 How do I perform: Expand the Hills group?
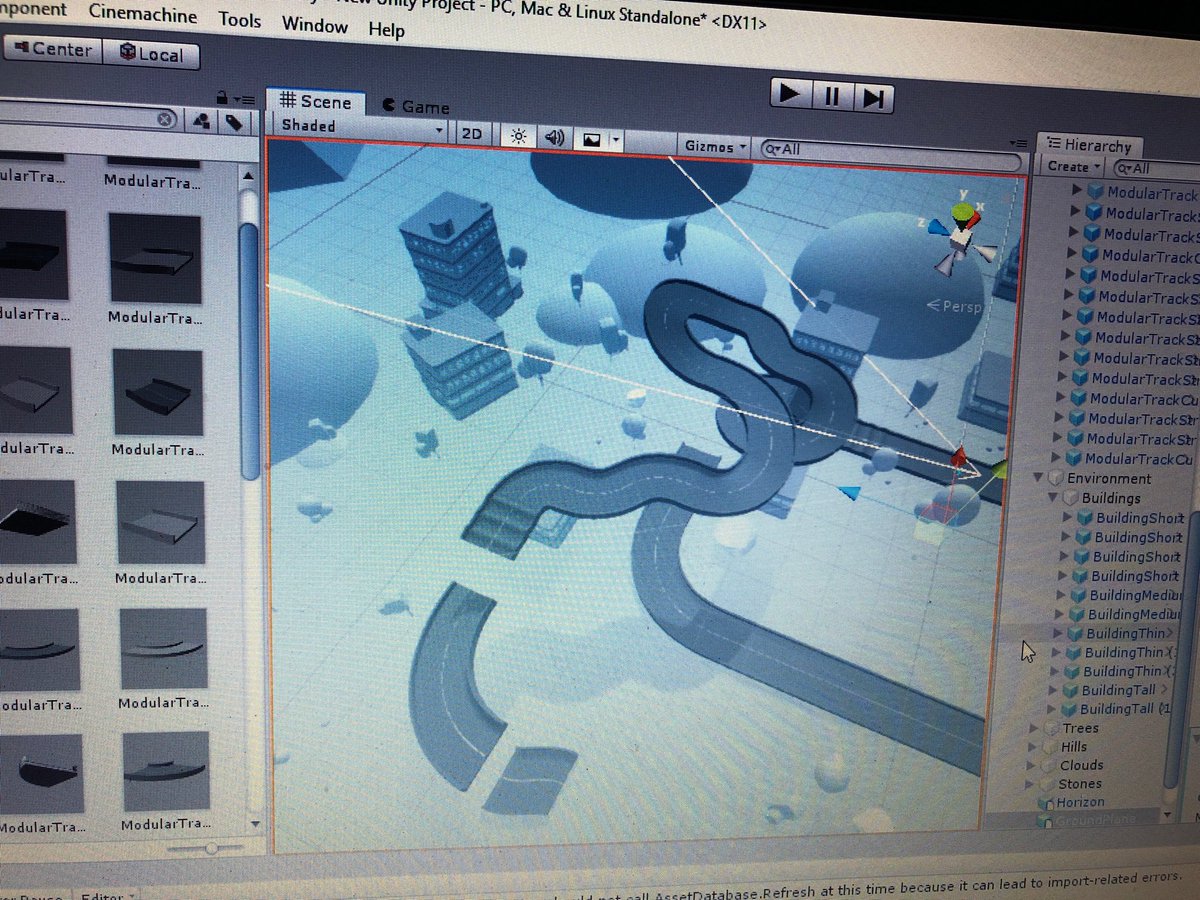(x=1033, y=746)
